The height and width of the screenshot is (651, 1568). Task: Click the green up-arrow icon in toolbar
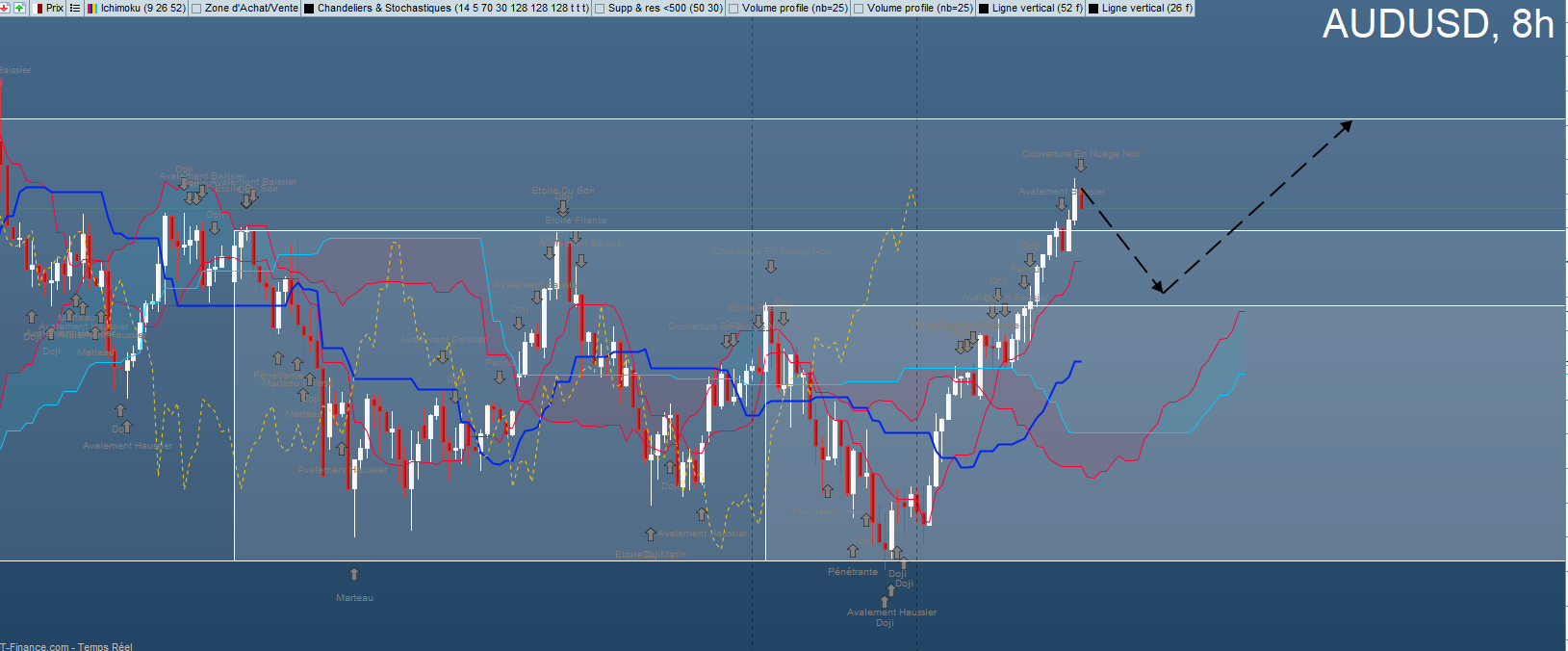(19, 8)
